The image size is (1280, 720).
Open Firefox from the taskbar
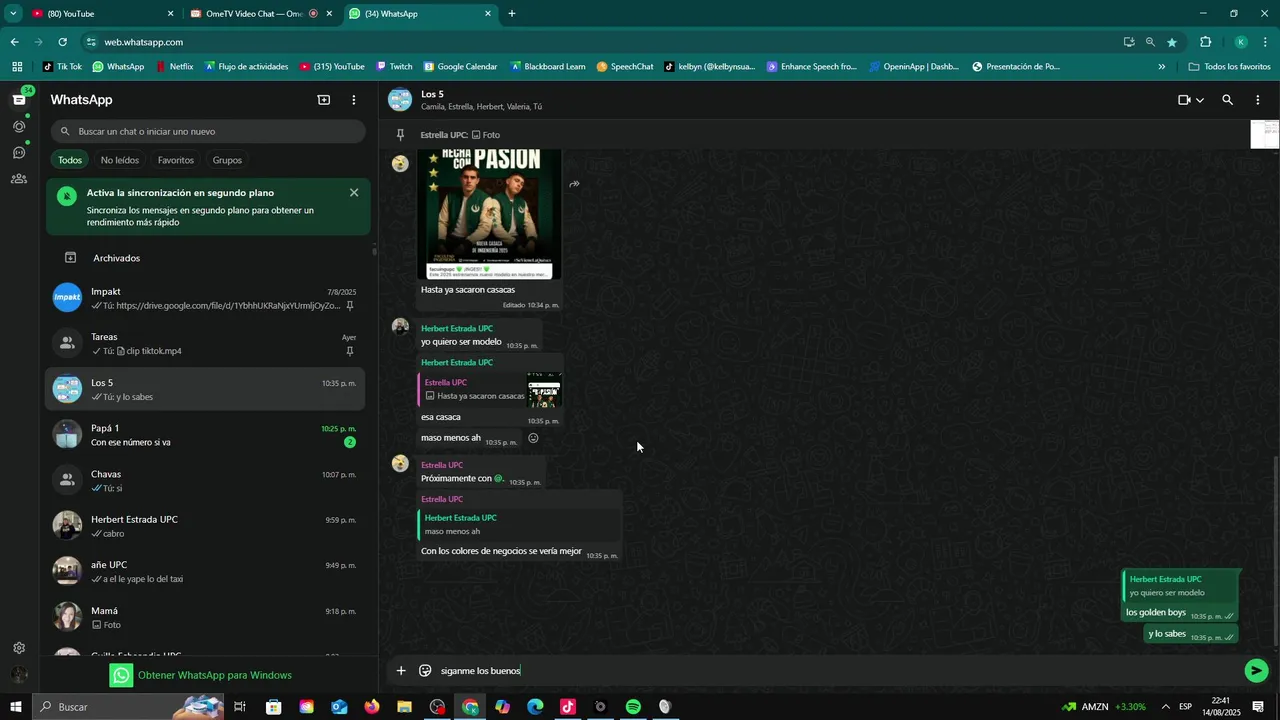(372, 707)
